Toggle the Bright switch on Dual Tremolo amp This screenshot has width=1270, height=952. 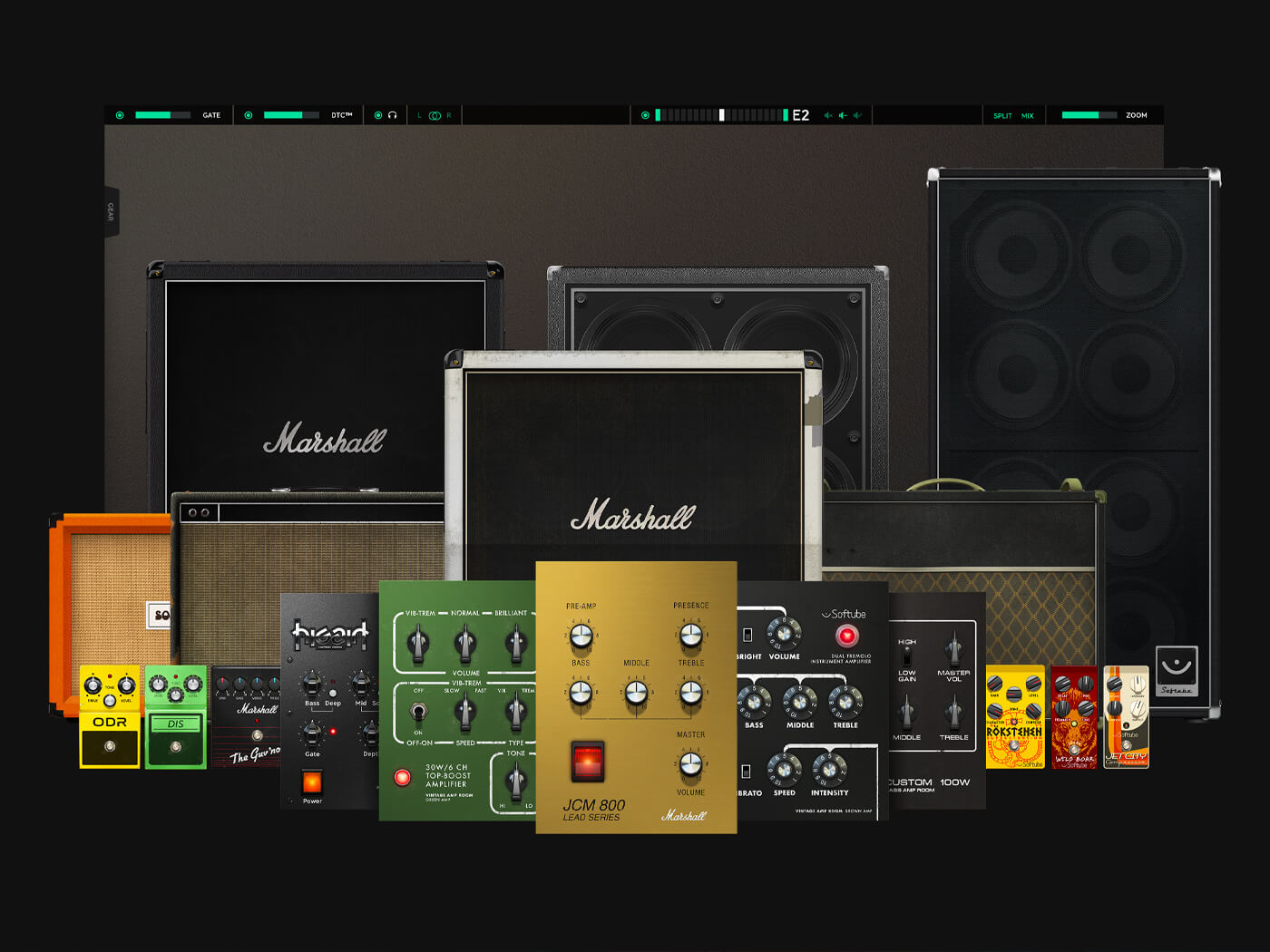(x=747, y=635)
